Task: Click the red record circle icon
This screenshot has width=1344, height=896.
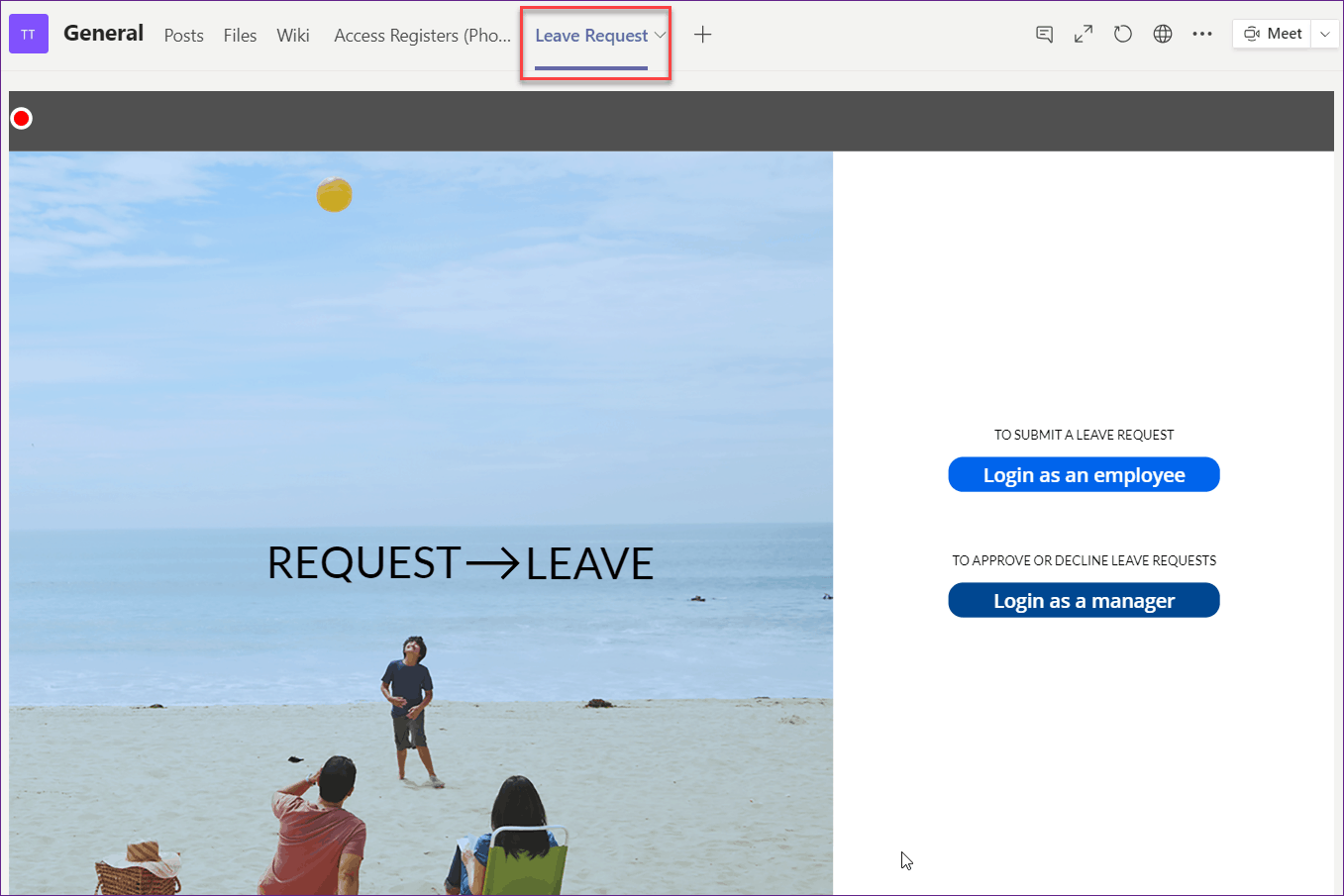Action: click(x=22, y=119)
